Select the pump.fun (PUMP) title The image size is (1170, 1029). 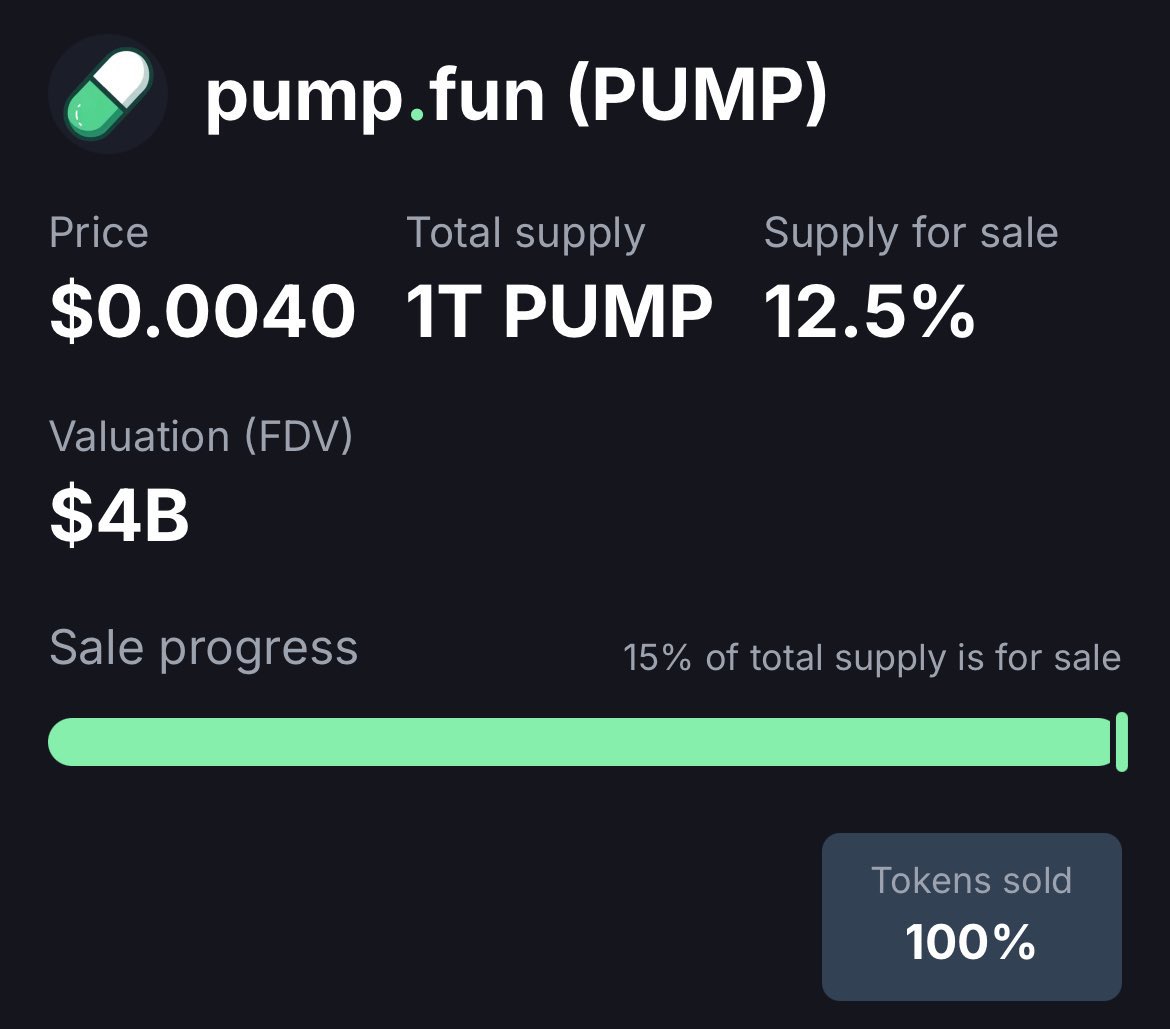tap(516, 95)
